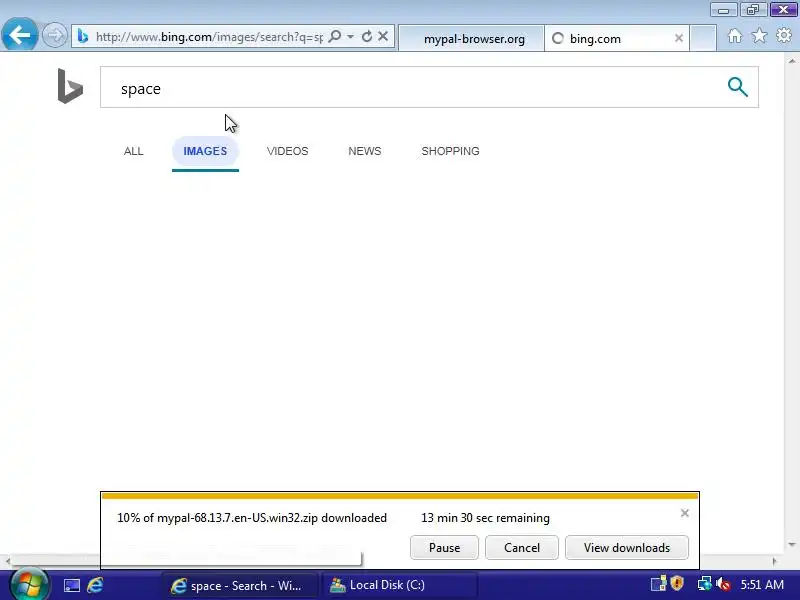The image size is (800, 600).
Task: Switch to space - Search taskbar button
Action: coord(239,585)
